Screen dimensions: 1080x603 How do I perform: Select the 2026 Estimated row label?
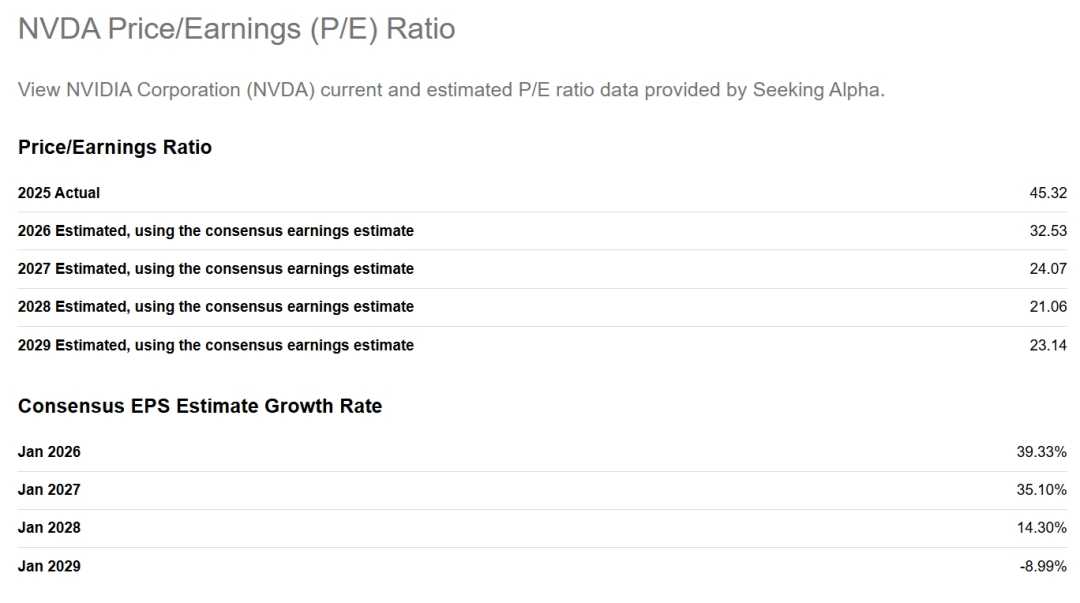coord(216,231)
